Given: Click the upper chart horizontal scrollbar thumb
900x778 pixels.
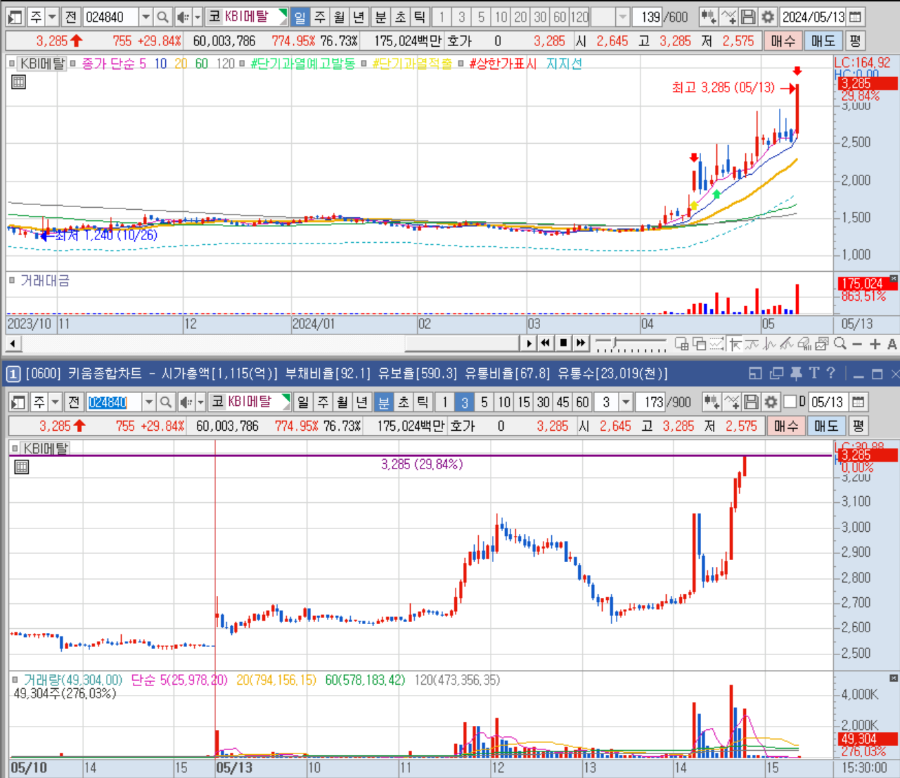Looking at the screenshot, I should point(463,344).
